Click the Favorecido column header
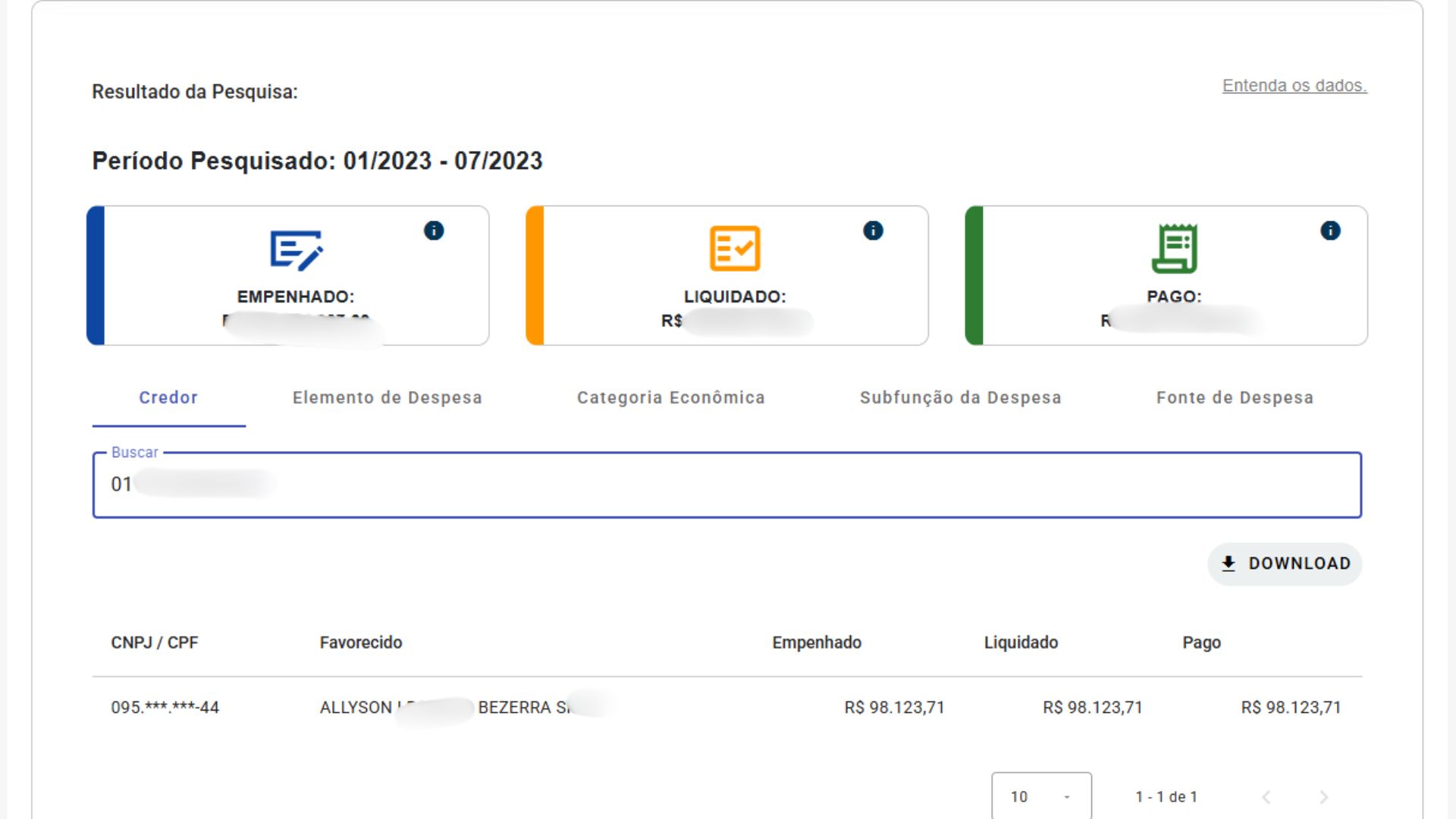 361,643
